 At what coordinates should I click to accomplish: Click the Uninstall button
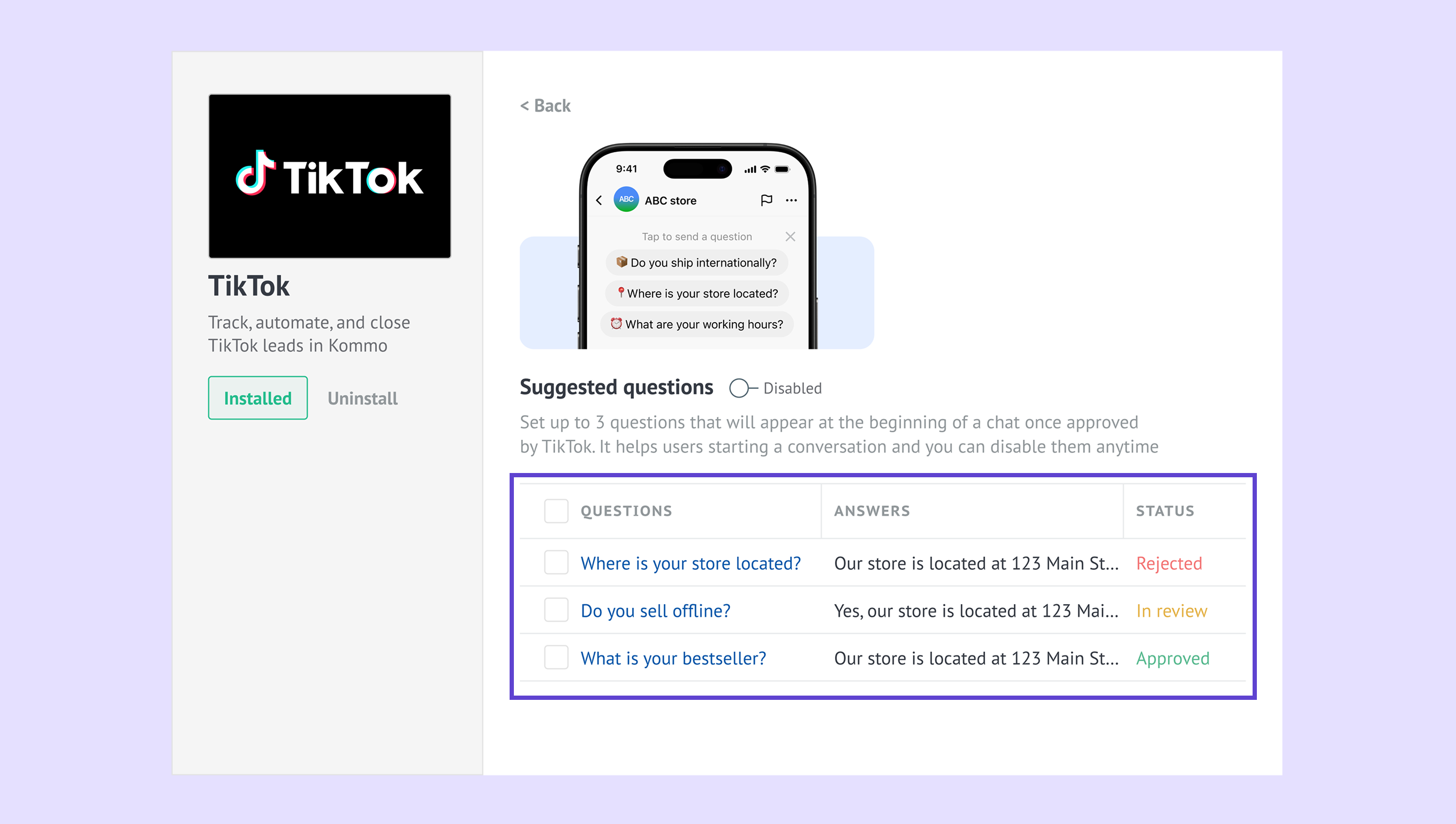pyautogui.click(x=362, y=399)
